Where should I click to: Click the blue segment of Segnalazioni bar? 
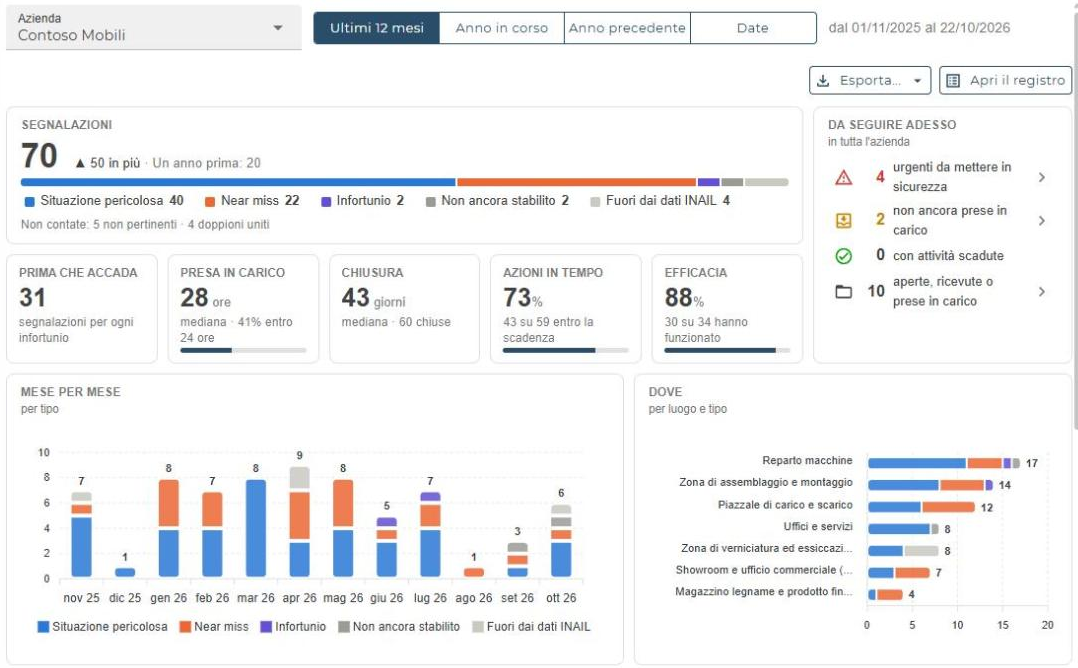coord(238,182)
